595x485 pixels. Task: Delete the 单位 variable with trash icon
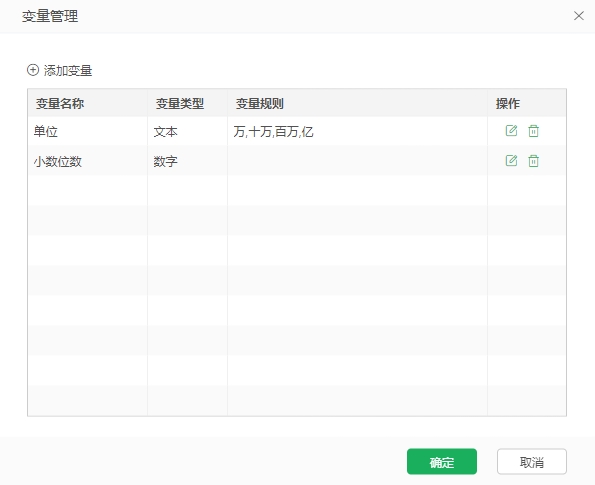point(534,131)
